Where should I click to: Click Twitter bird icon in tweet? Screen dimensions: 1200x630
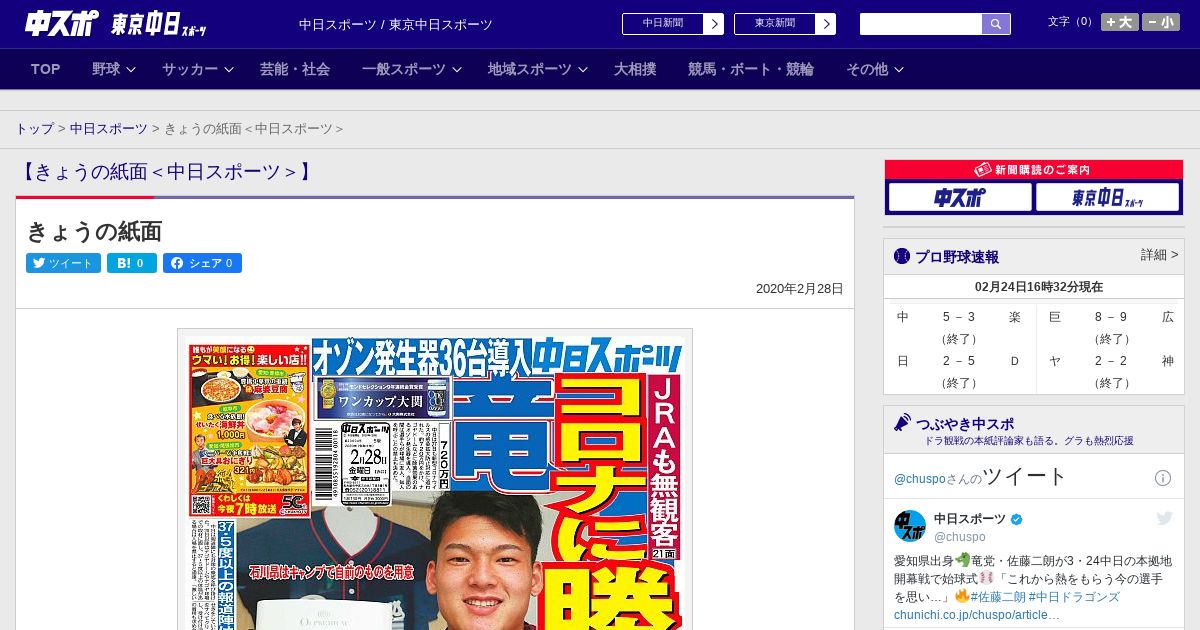[1164, 518]
